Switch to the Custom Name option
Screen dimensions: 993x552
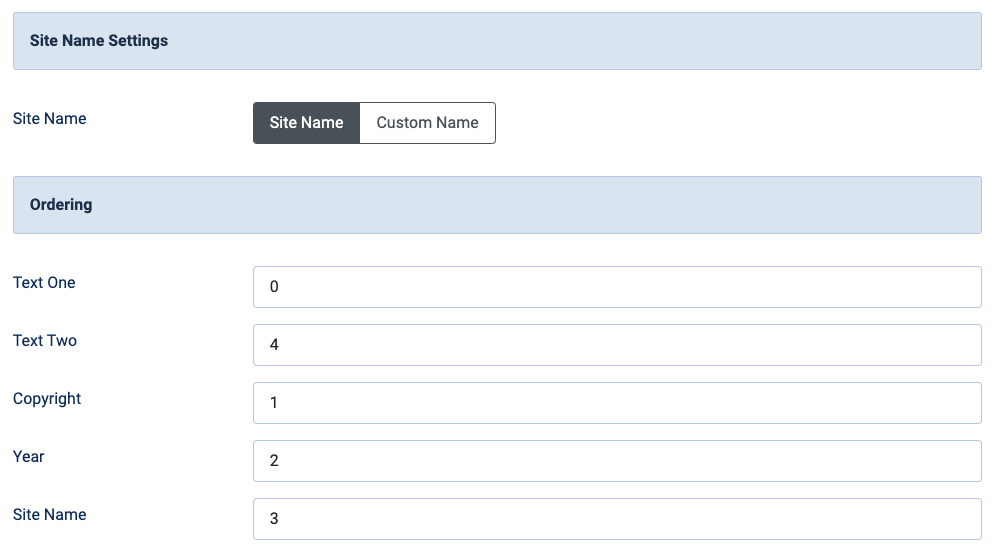coord(427,123)
